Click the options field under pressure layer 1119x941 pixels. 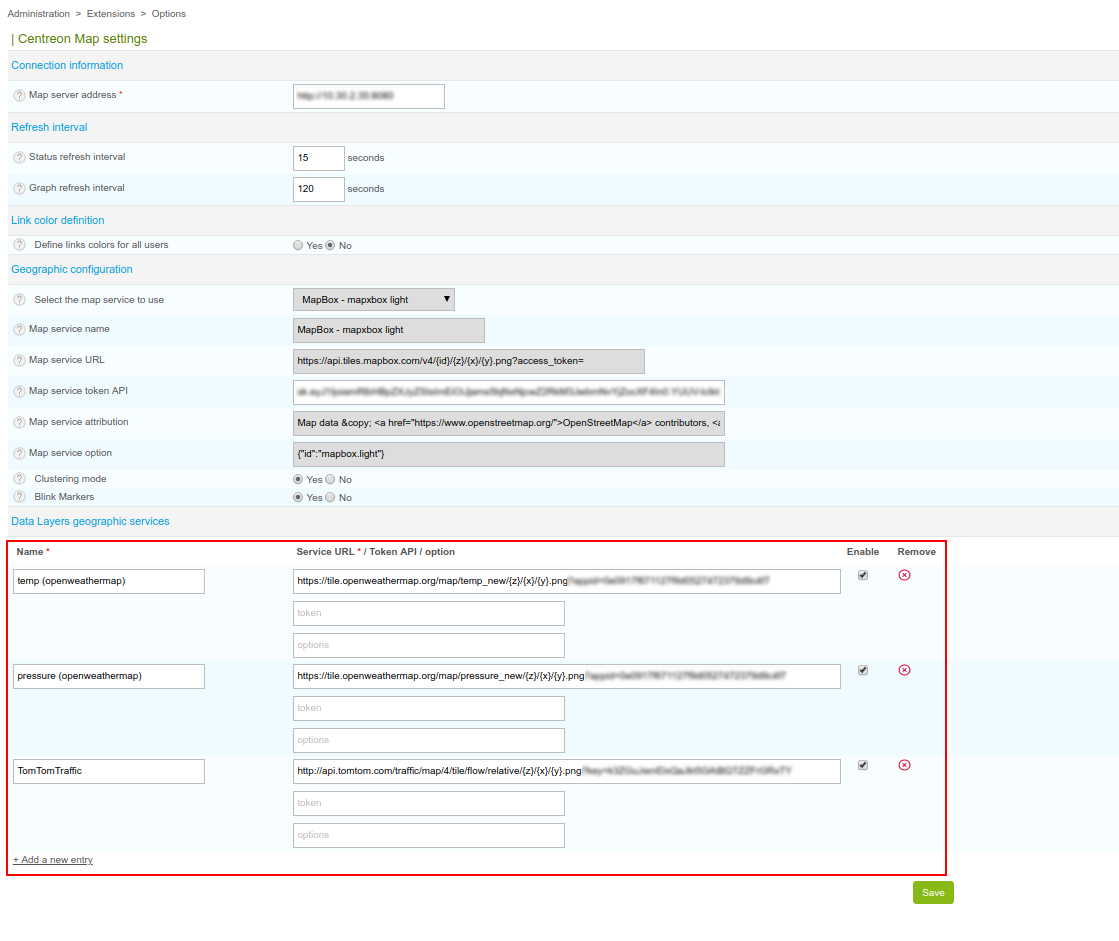428,740
